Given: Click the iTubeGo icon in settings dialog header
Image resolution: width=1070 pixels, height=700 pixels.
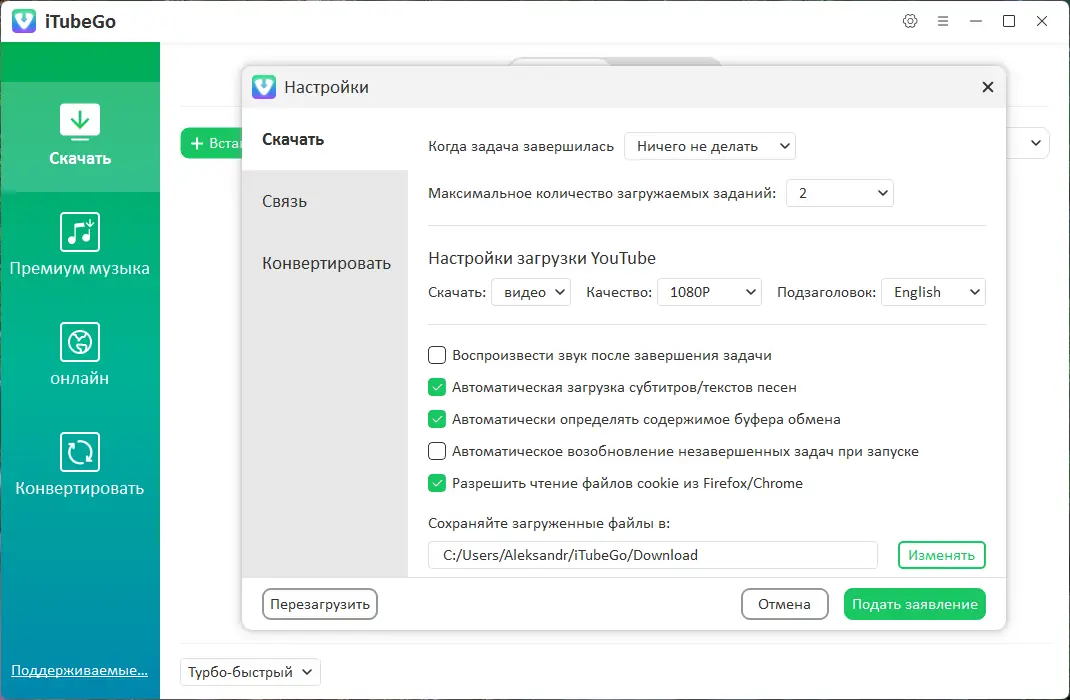Looking at the screenshot, I should coord(263,87).
